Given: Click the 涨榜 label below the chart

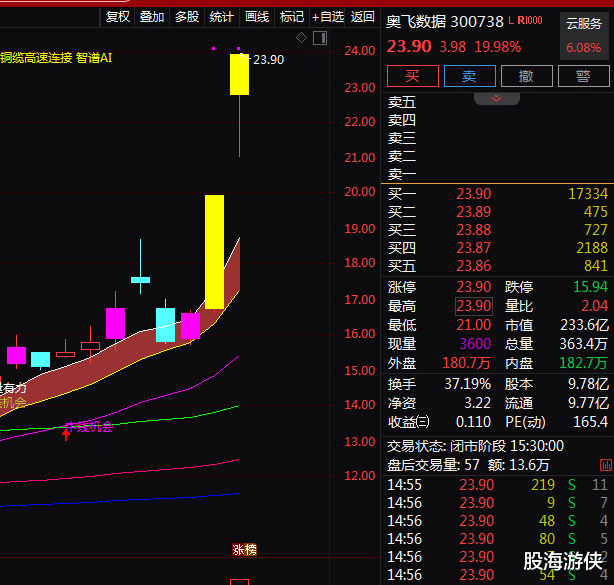Looking at the screenshot, I should [244, 550].
